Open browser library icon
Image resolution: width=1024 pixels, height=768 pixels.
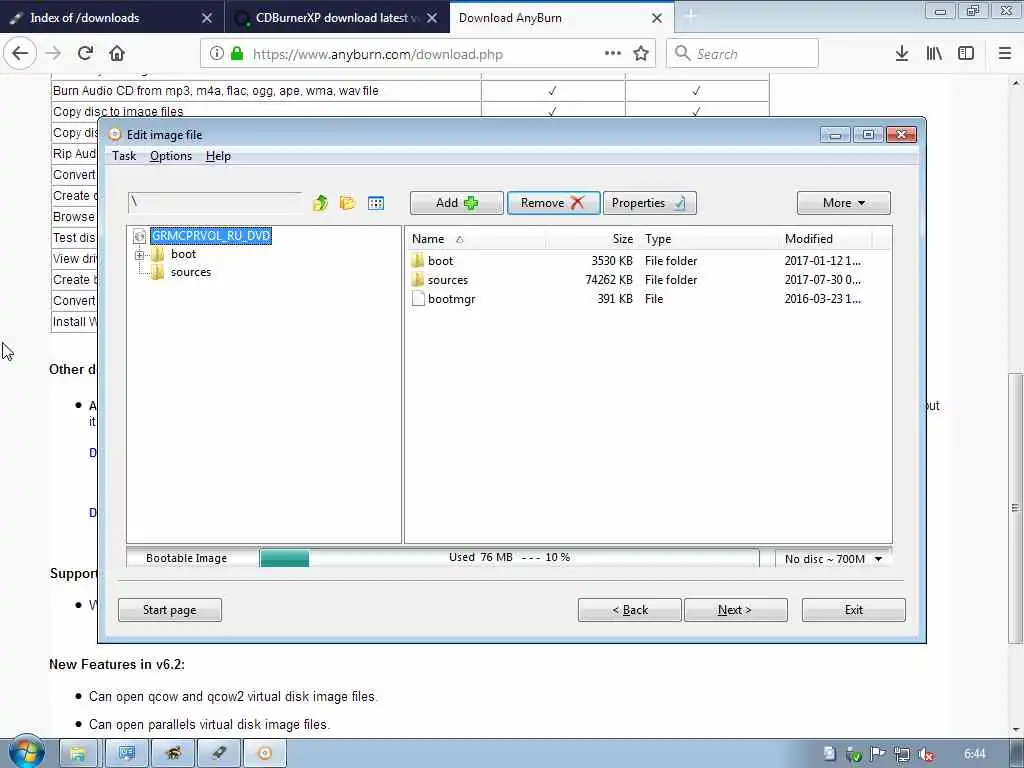934,54
